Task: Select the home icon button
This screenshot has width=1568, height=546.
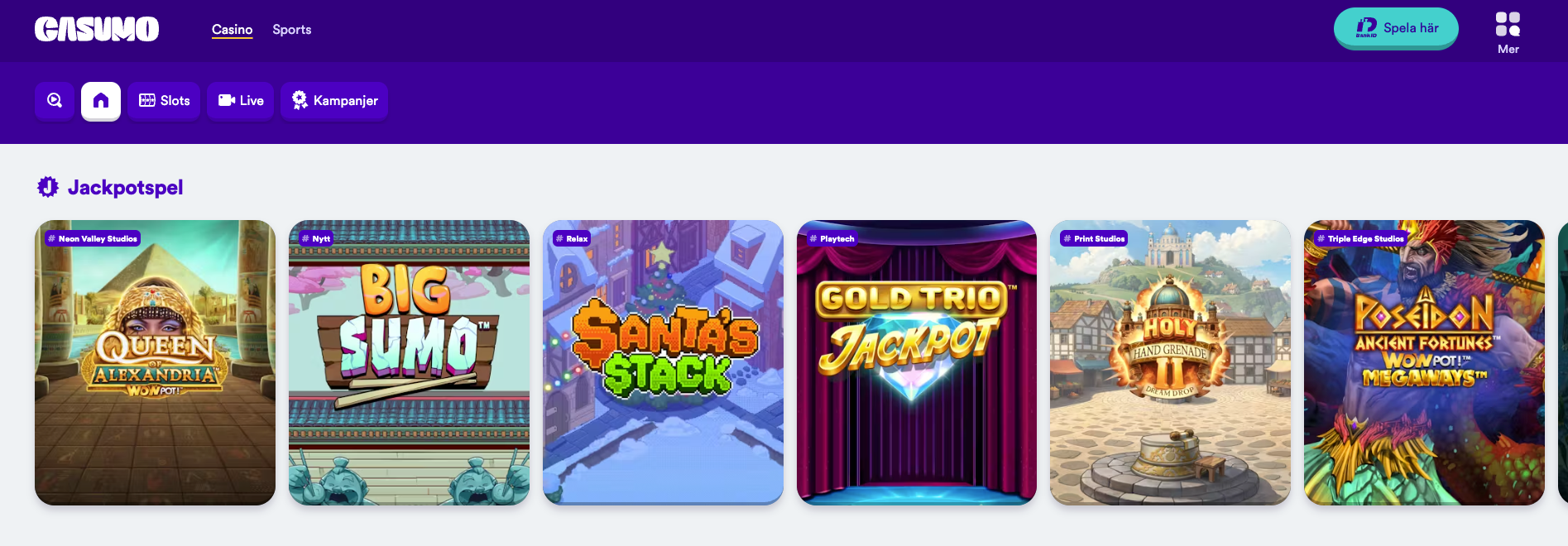Action: pos(101,101)
